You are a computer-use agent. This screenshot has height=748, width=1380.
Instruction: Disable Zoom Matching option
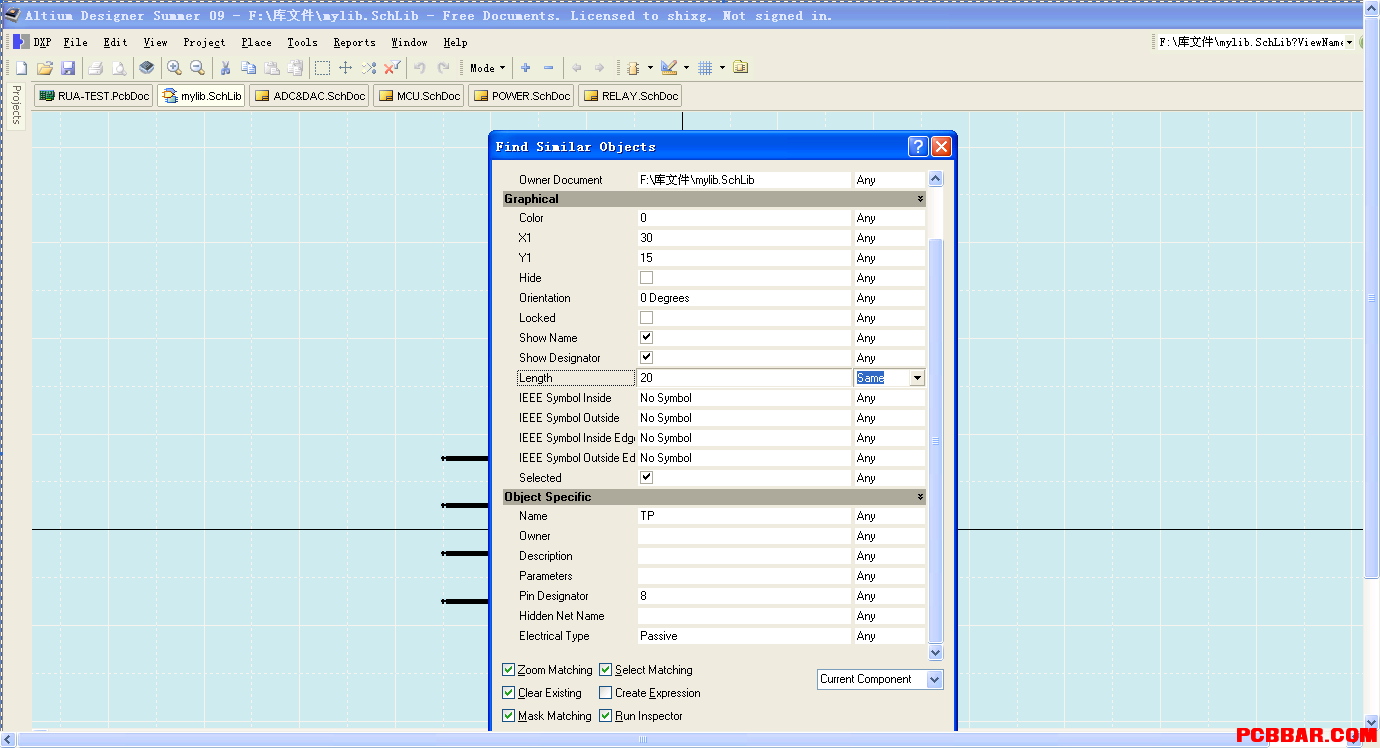tap(509, 670)
